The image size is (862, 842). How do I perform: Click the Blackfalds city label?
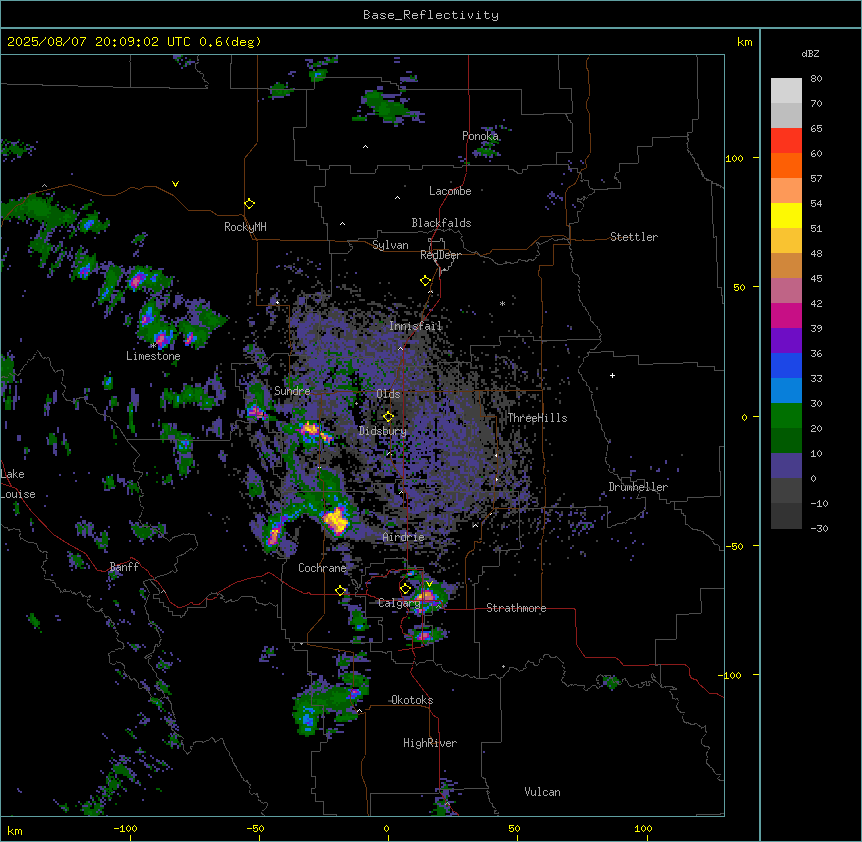(x=441, y=223)
